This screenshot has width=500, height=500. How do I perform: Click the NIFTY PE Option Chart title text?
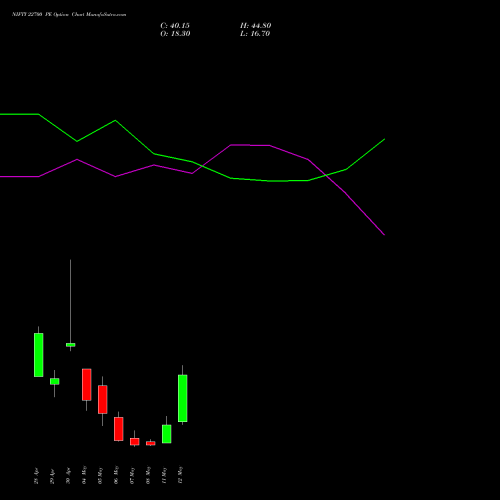click(x=69, y=15)
